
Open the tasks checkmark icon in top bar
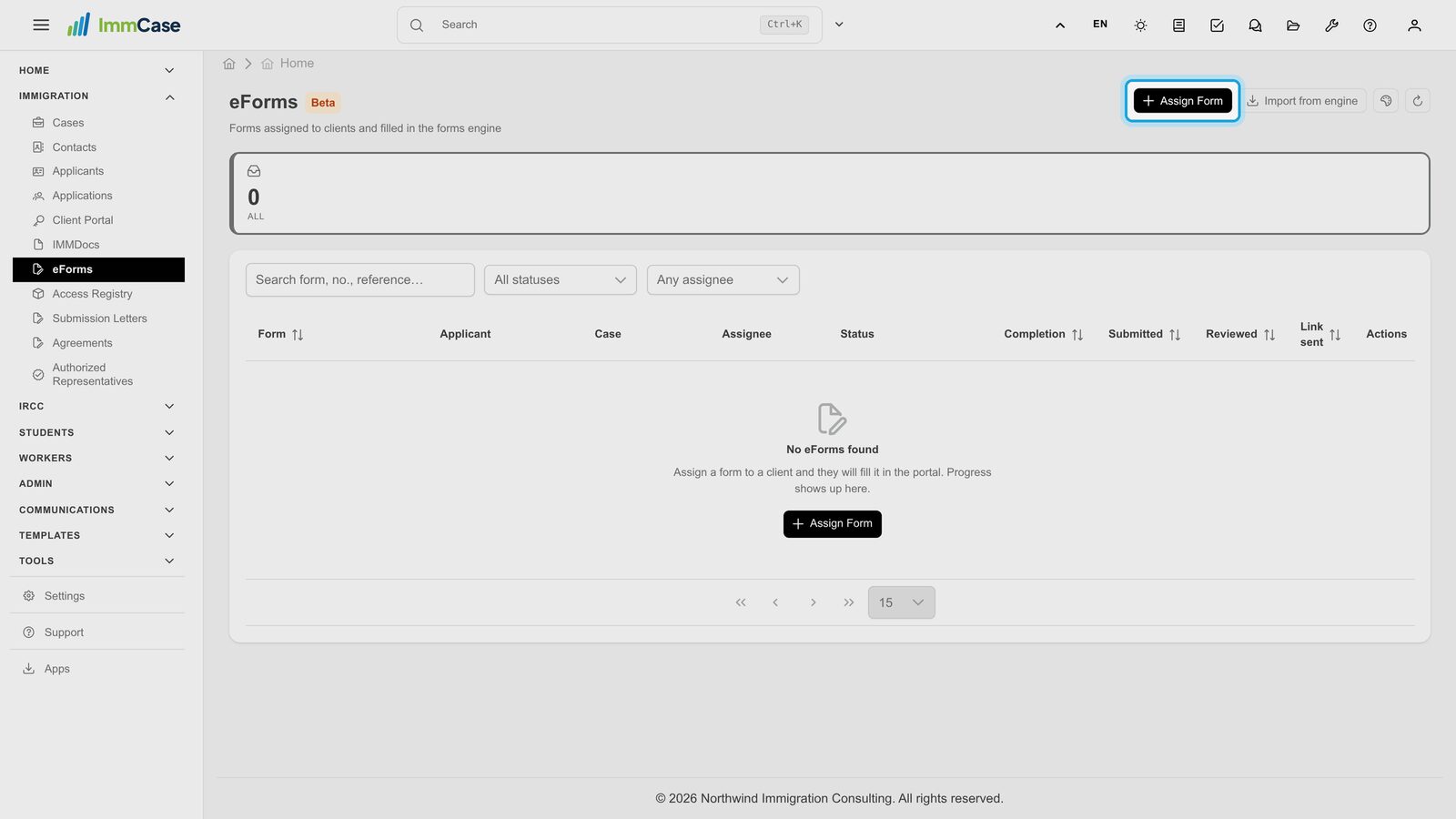[x=1217, y=25]
